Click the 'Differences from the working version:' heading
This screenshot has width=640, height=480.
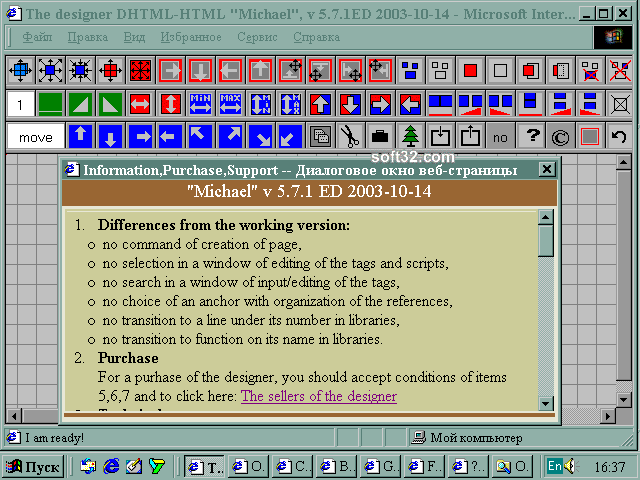(224, 225)
